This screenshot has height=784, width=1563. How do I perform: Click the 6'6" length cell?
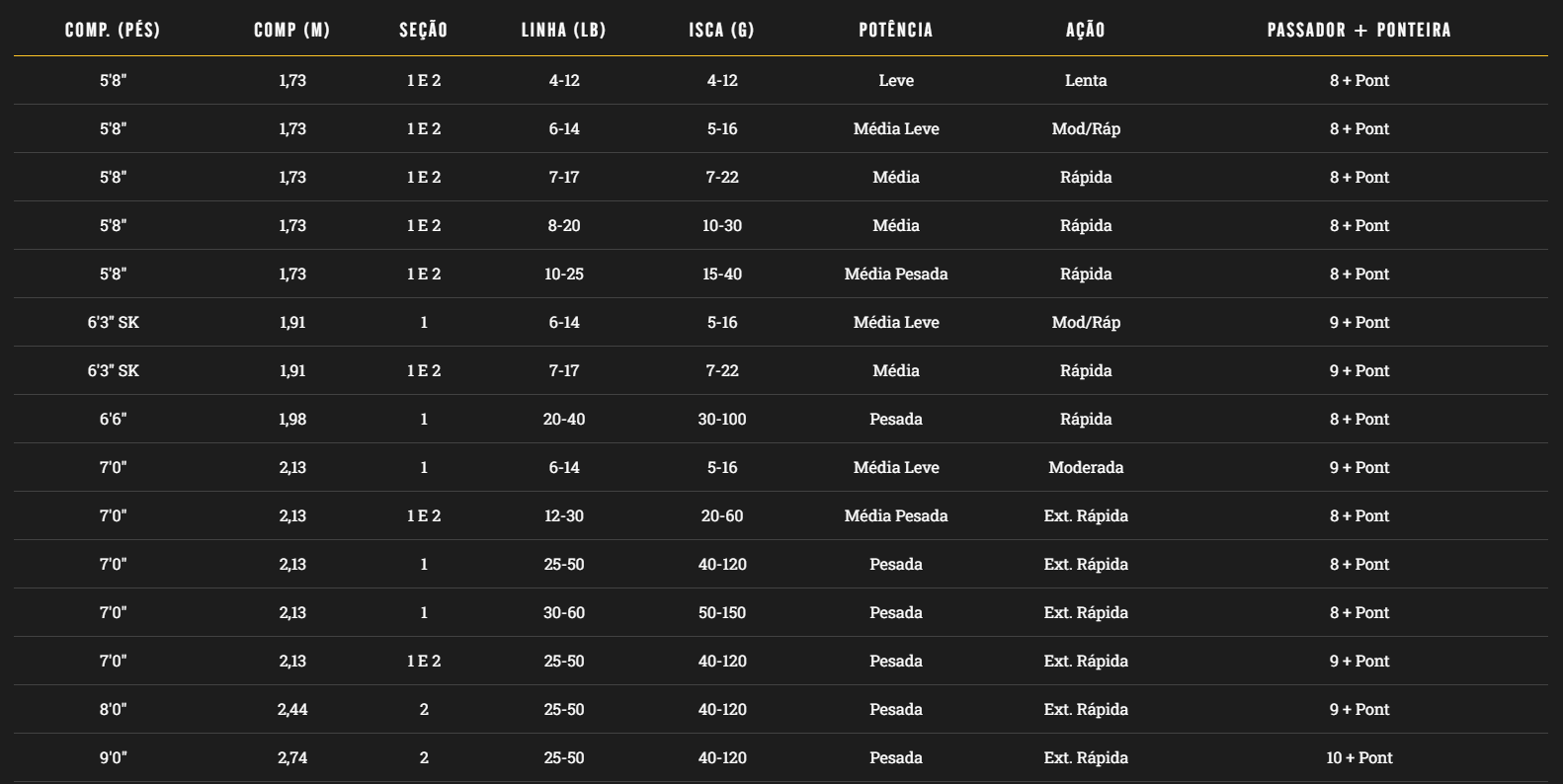coord(113,419)
